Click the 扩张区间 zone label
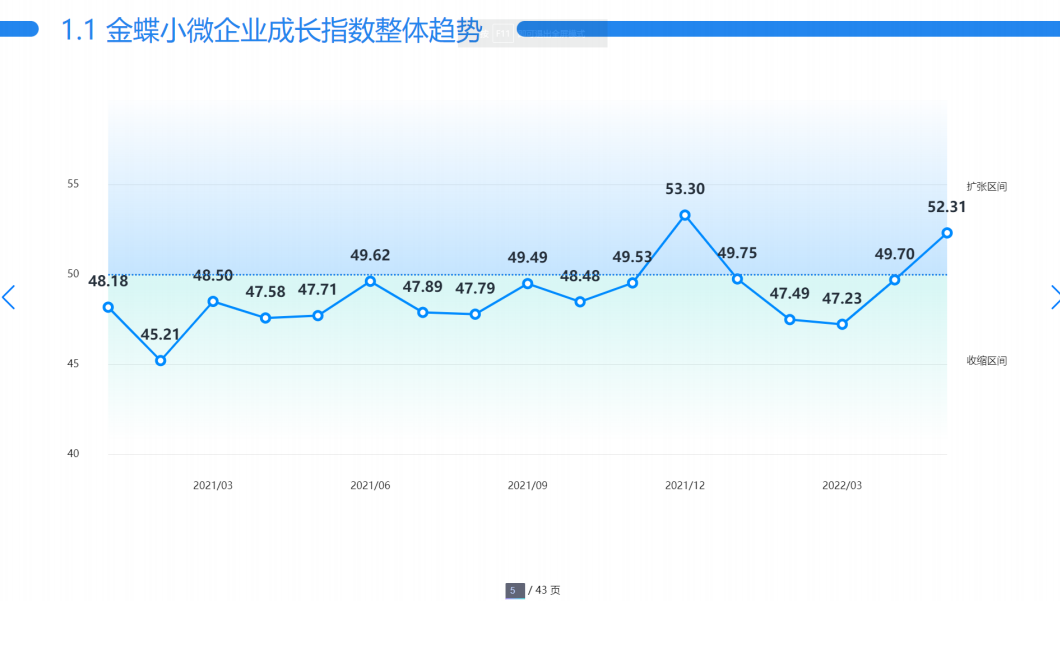The image size is (1060, 656). 987,187
